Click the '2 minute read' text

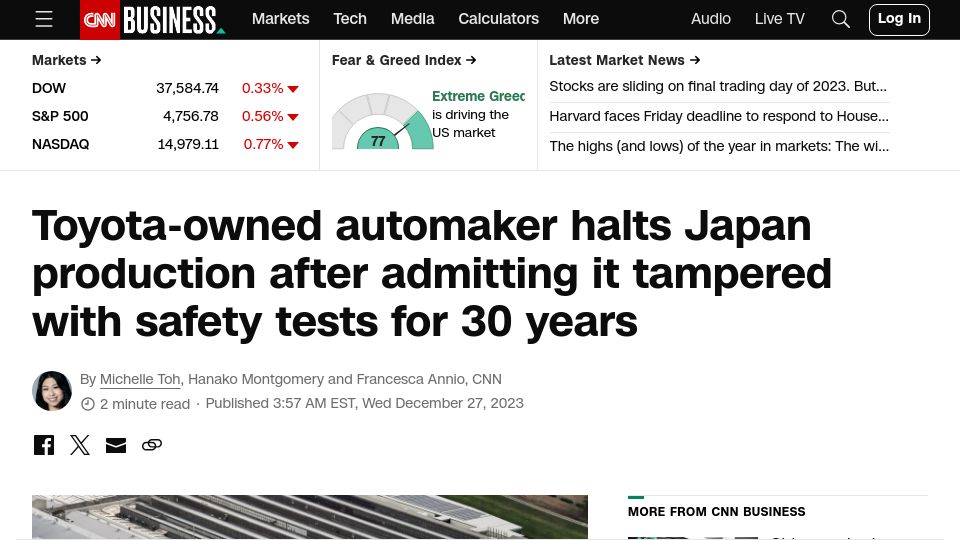[145, 404]
